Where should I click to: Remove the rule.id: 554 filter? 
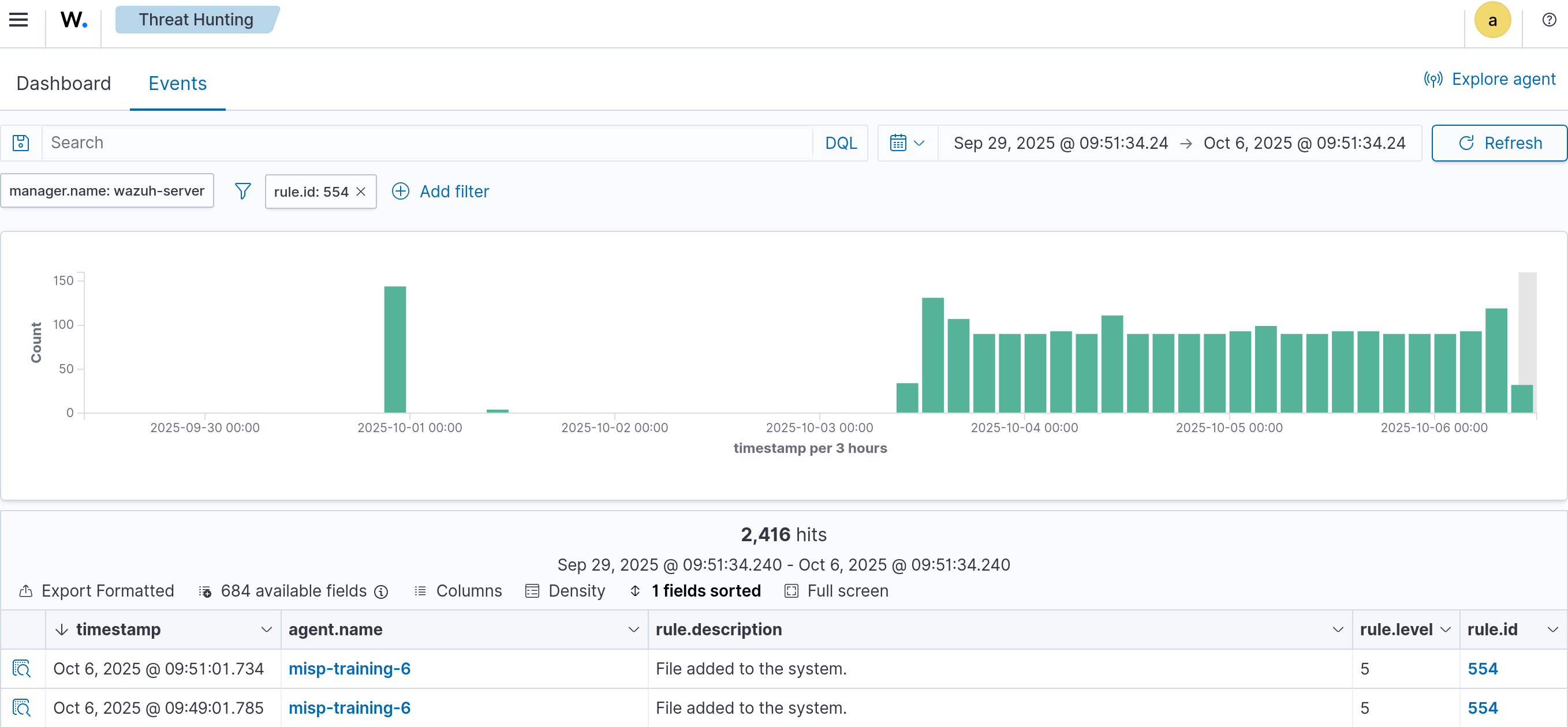pyautogui.click(x=361, y=192)
